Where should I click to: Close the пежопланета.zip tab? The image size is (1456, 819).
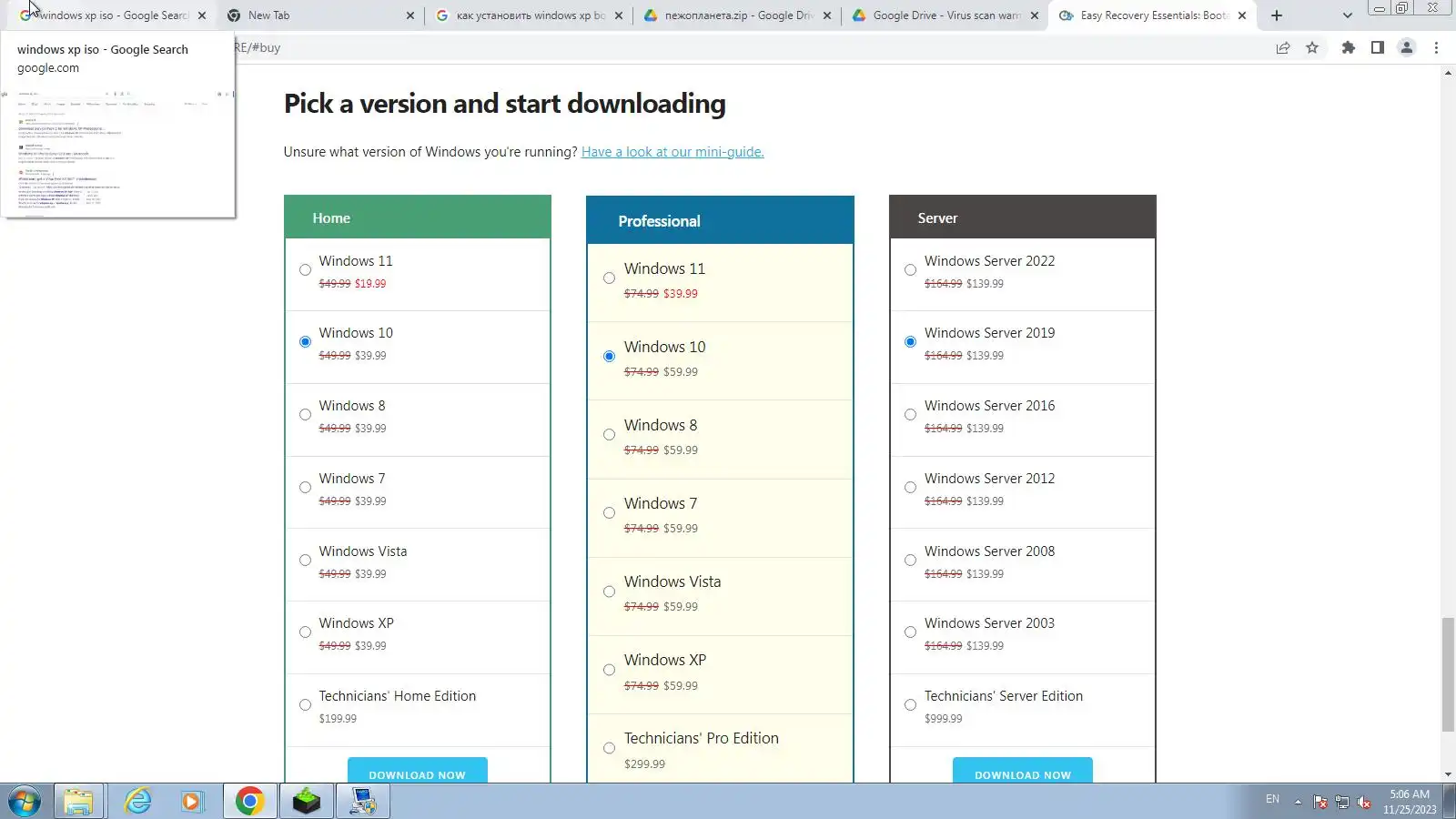coord(827,15)
